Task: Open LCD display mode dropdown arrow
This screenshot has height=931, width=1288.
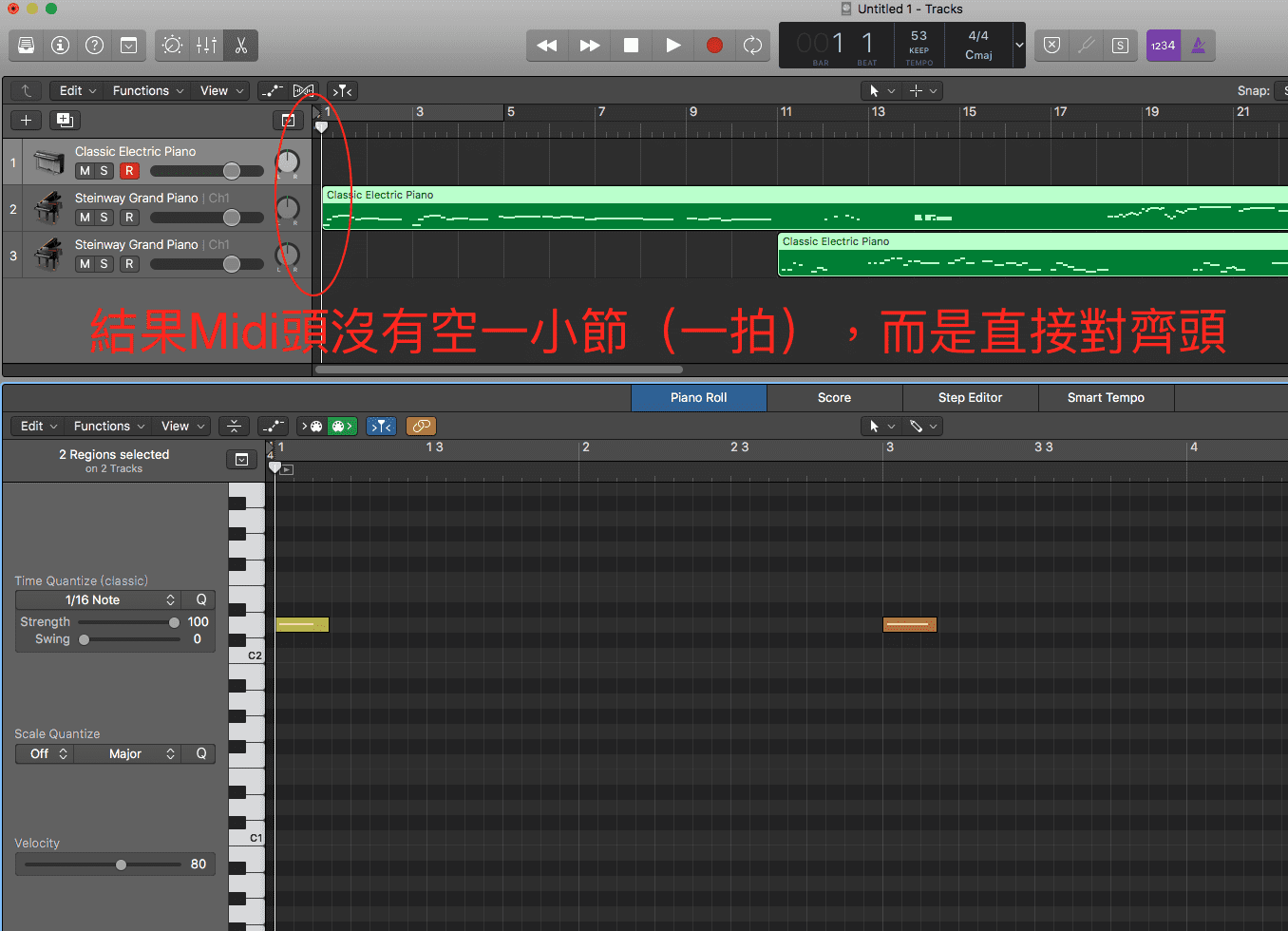Action: click(1019, 45)
